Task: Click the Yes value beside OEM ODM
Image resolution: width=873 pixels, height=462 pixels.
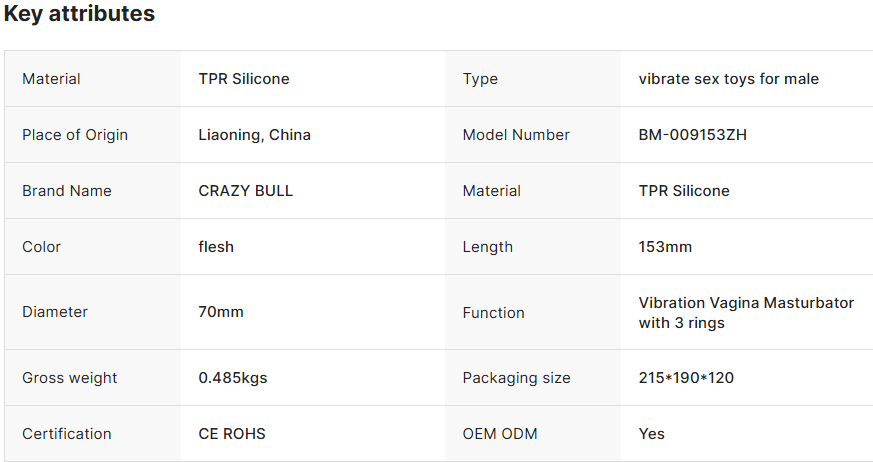Action: pos(652,434)
